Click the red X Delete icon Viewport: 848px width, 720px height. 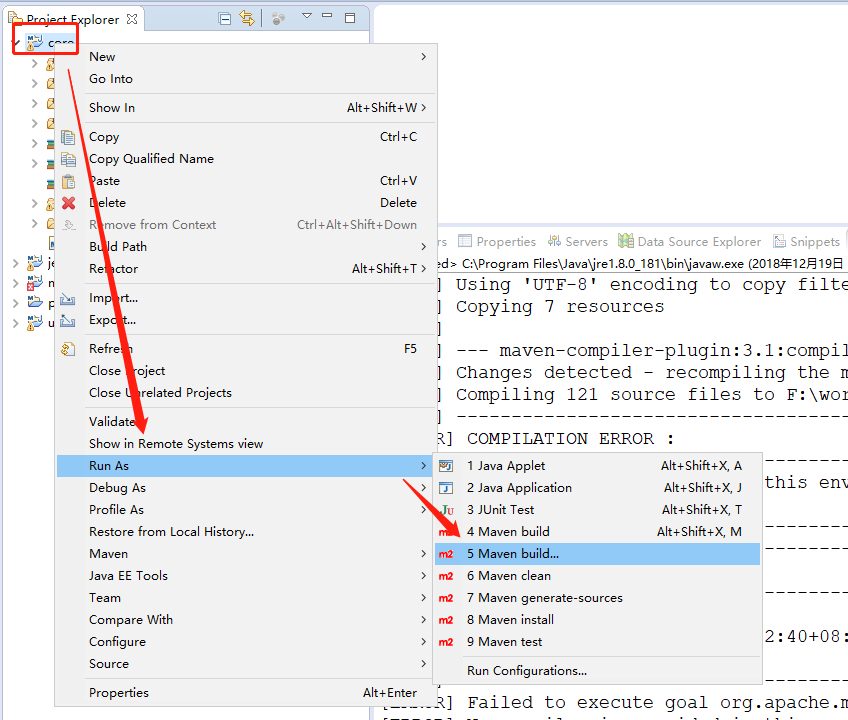(x=66, y=202)
